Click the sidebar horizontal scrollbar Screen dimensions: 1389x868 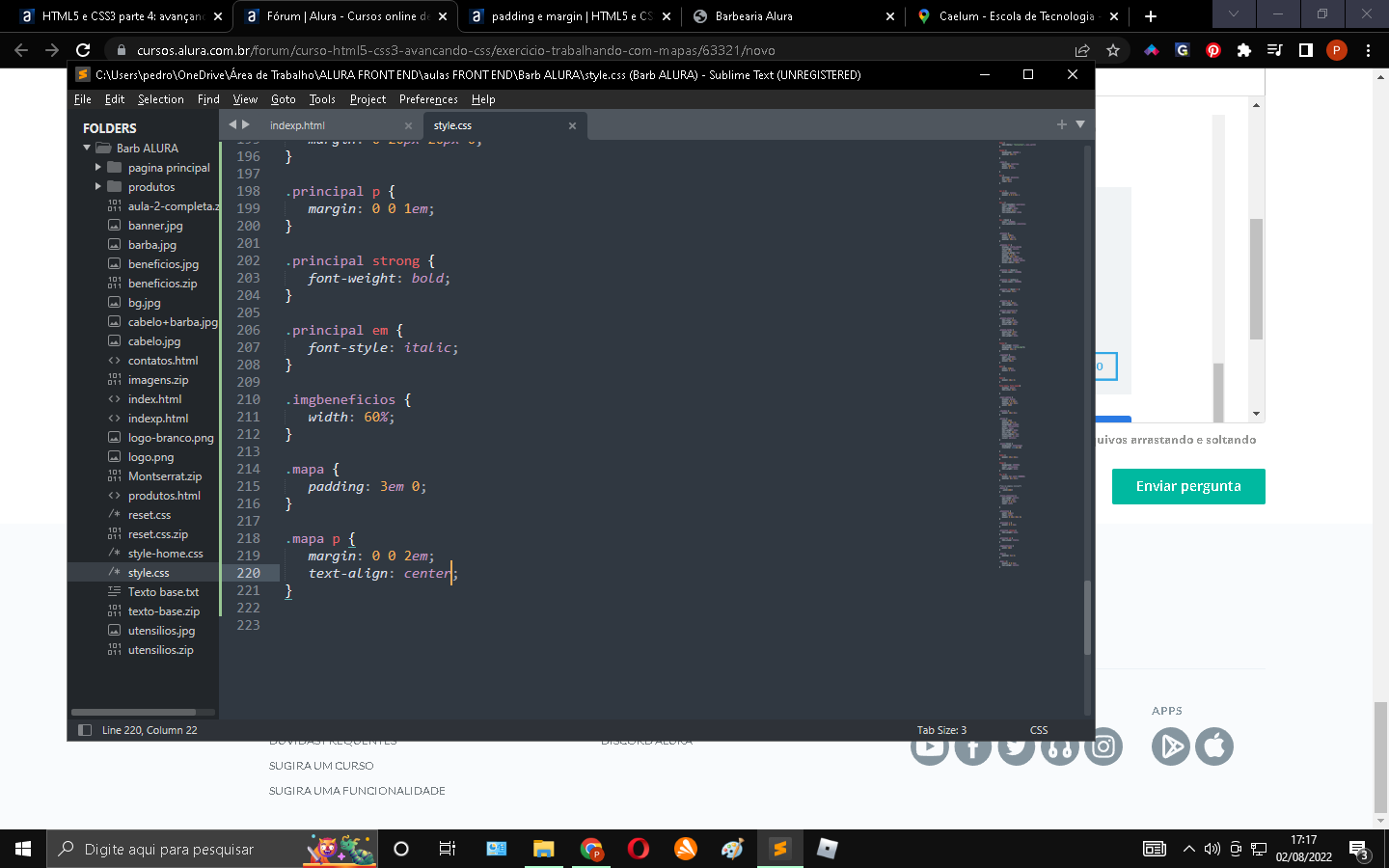134,713
